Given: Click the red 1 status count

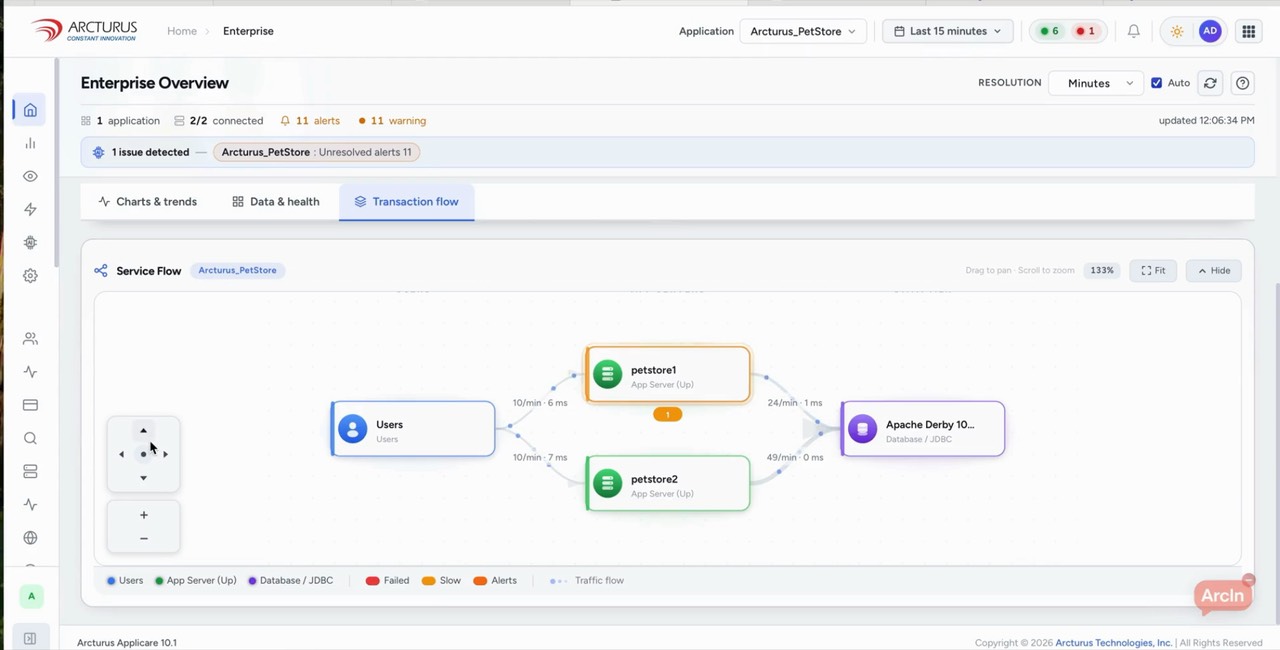Looking at the screenshot, I should click(x=1085, y=31).
